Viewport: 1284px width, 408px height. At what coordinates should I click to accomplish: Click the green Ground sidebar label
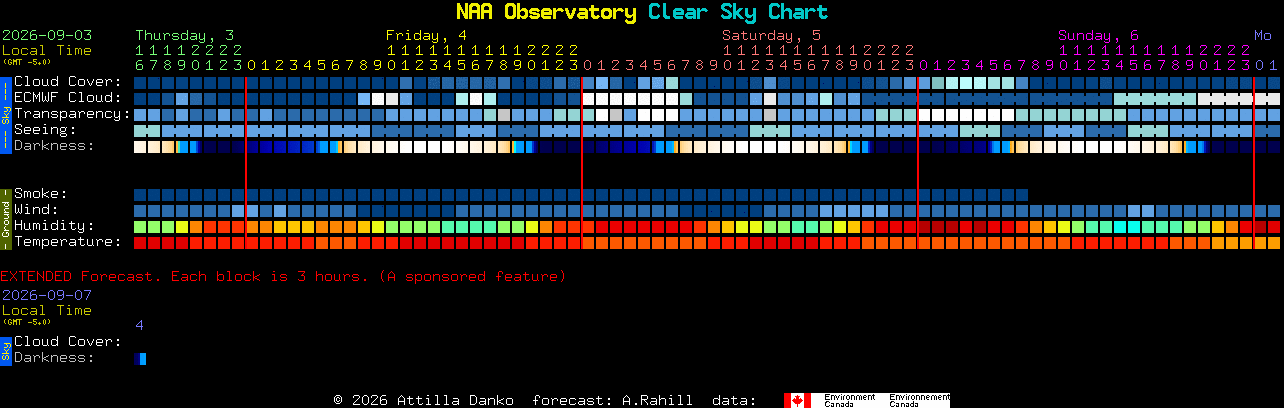pyautogui.click(x=5, y=217)
